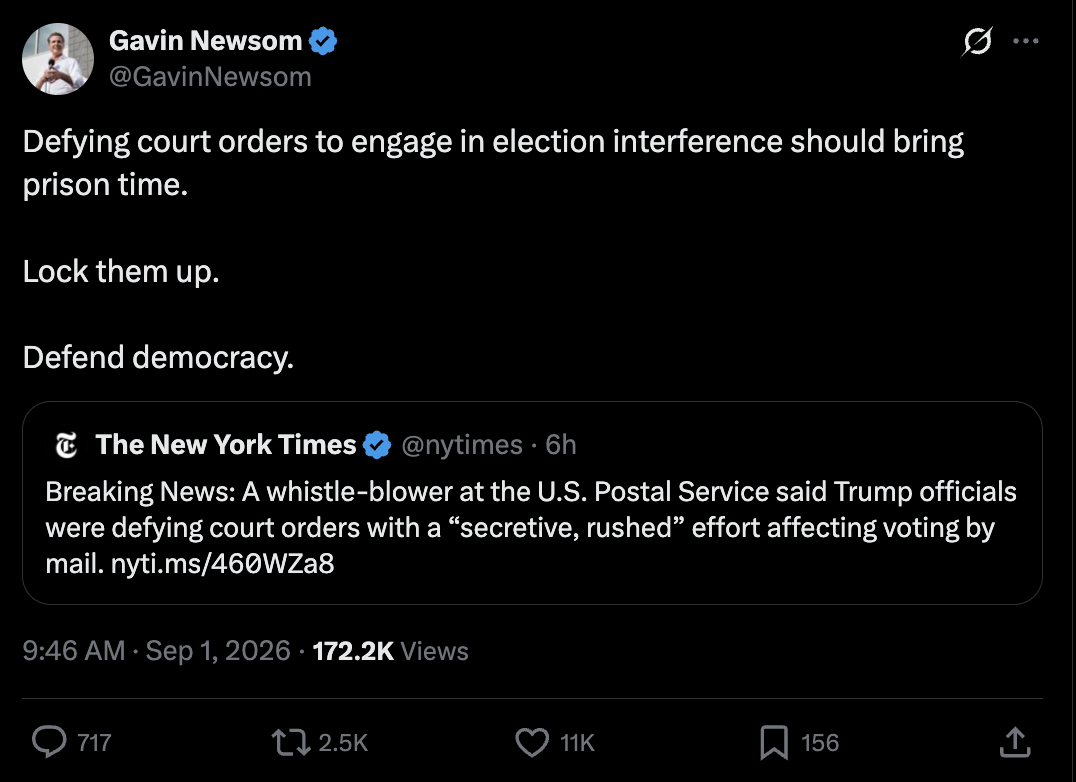Viewport: 1076px width, 782px height.
Task: Open the quoted Breaking News post text
Action: (531, 528)
